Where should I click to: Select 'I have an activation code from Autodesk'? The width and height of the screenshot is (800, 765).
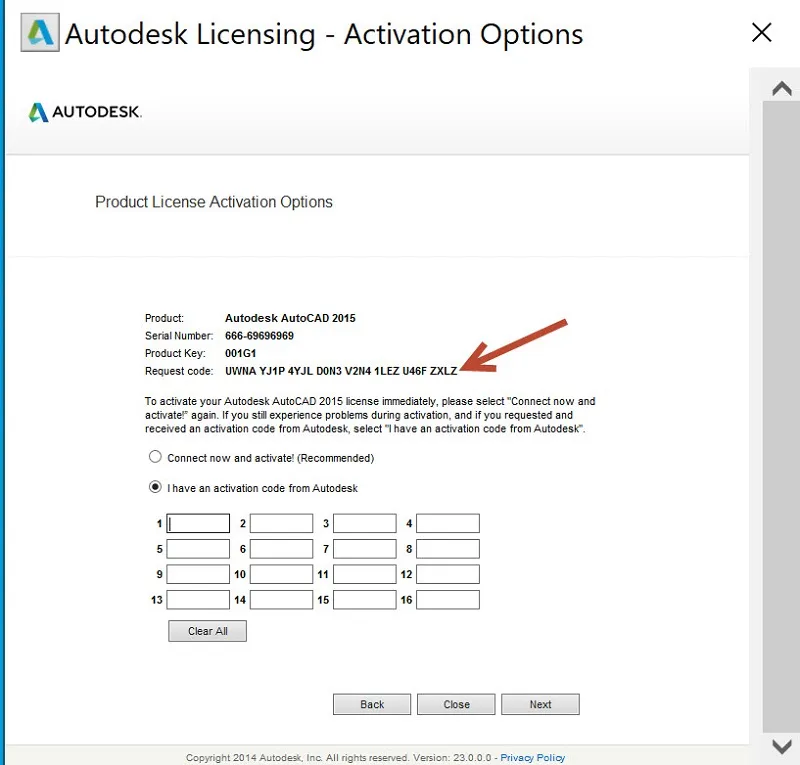[x=155, y=487]
